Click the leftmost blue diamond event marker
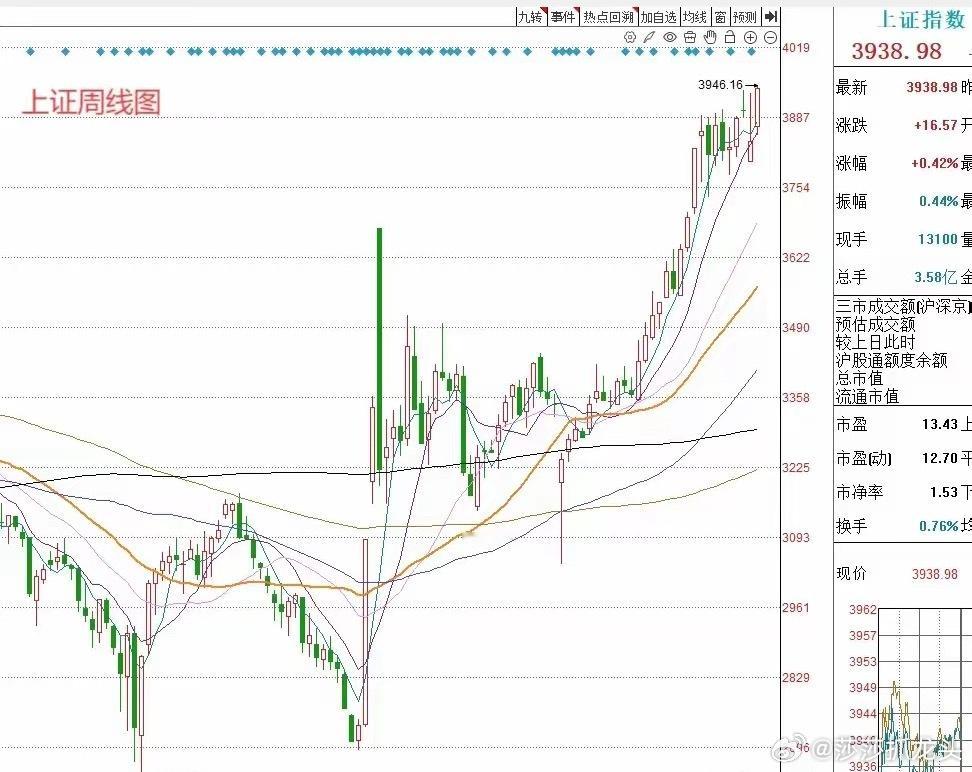Viewport: 972px width, 772px height. [30, 51]
